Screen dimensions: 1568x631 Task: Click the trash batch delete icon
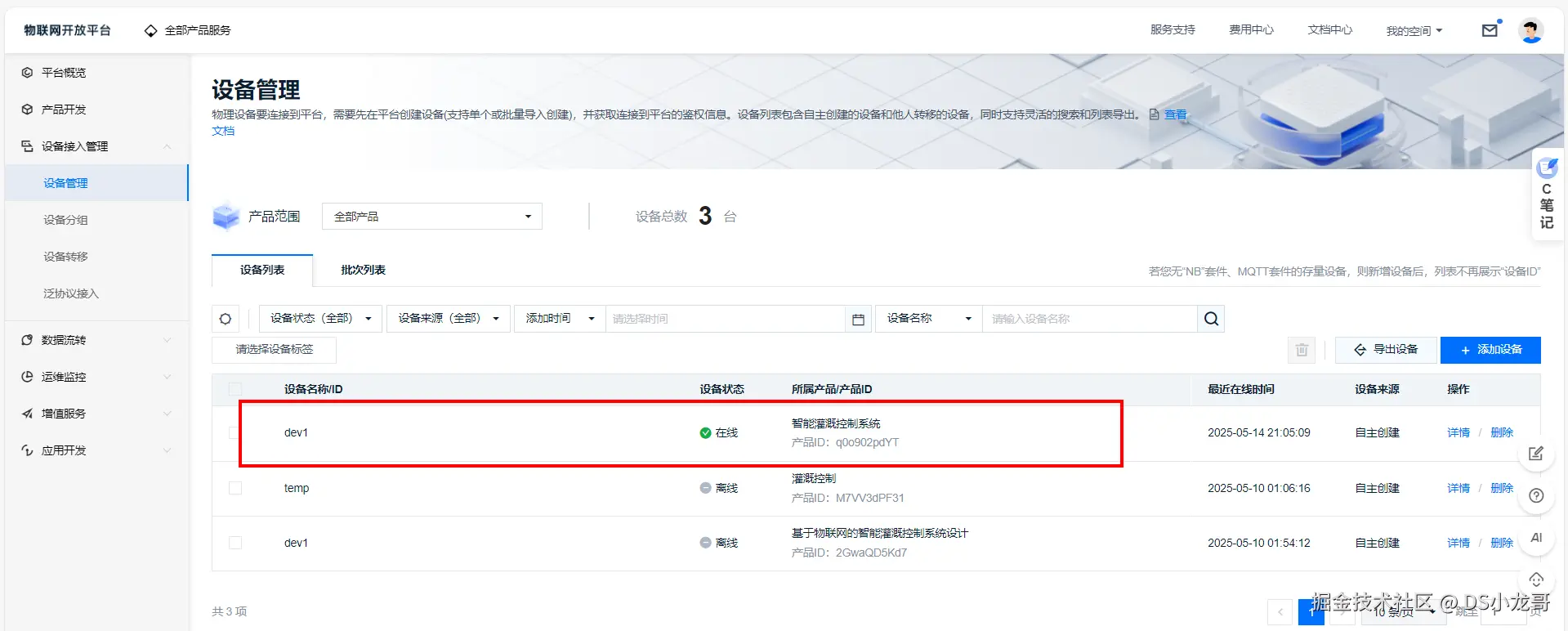(x=1302, y=350)
